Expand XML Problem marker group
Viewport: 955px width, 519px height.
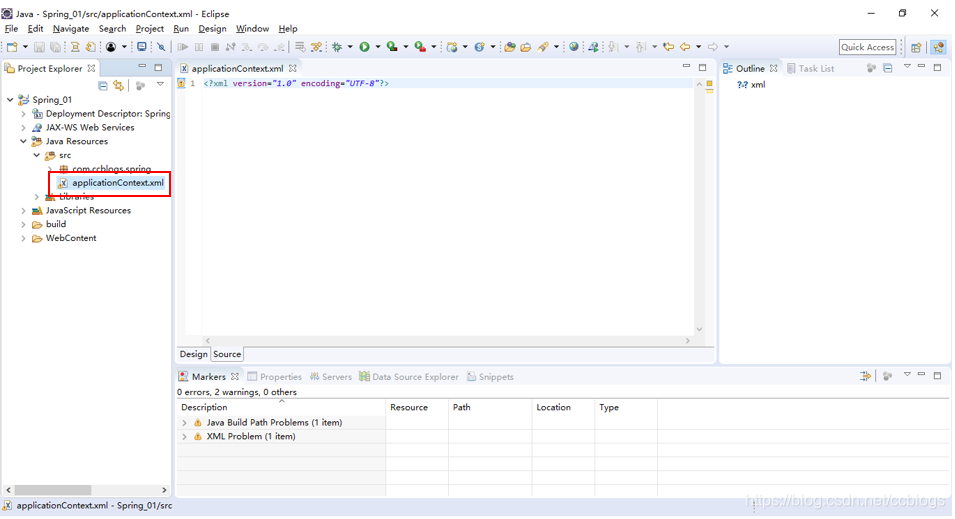(x=185, y=436)
